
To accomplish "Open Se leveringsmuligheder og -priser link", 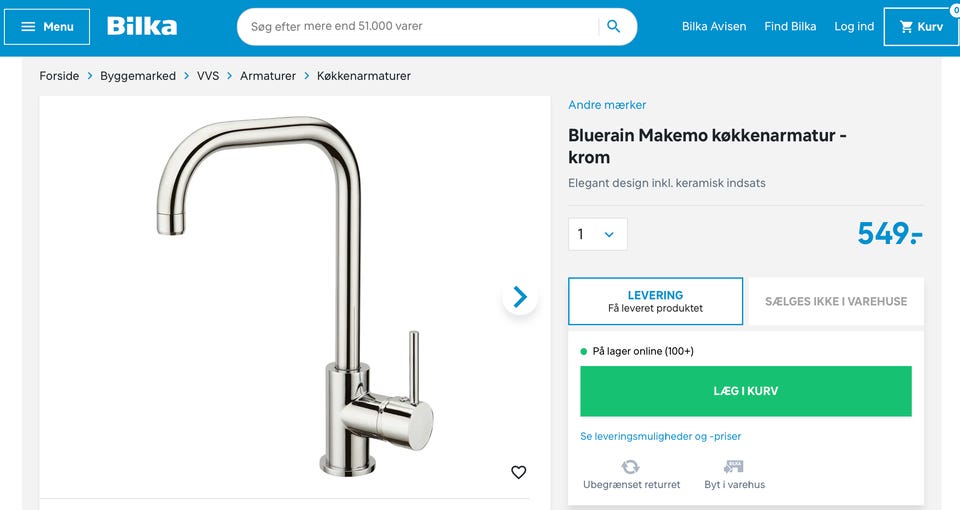I will 660,436.
